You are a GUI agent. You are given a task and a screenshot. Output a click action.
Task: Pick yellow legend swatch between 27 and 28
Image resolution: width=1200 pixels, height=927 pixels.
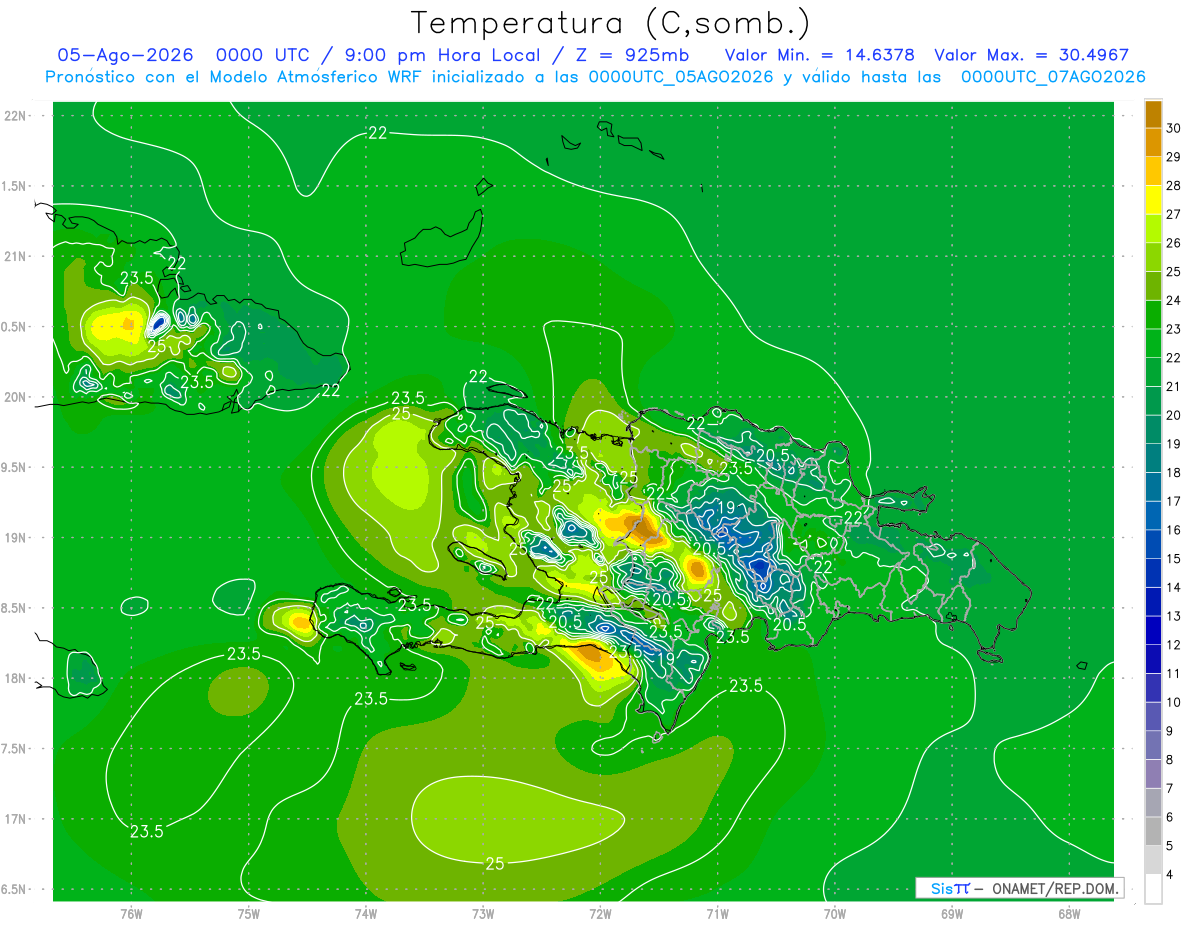(1153, 200)
